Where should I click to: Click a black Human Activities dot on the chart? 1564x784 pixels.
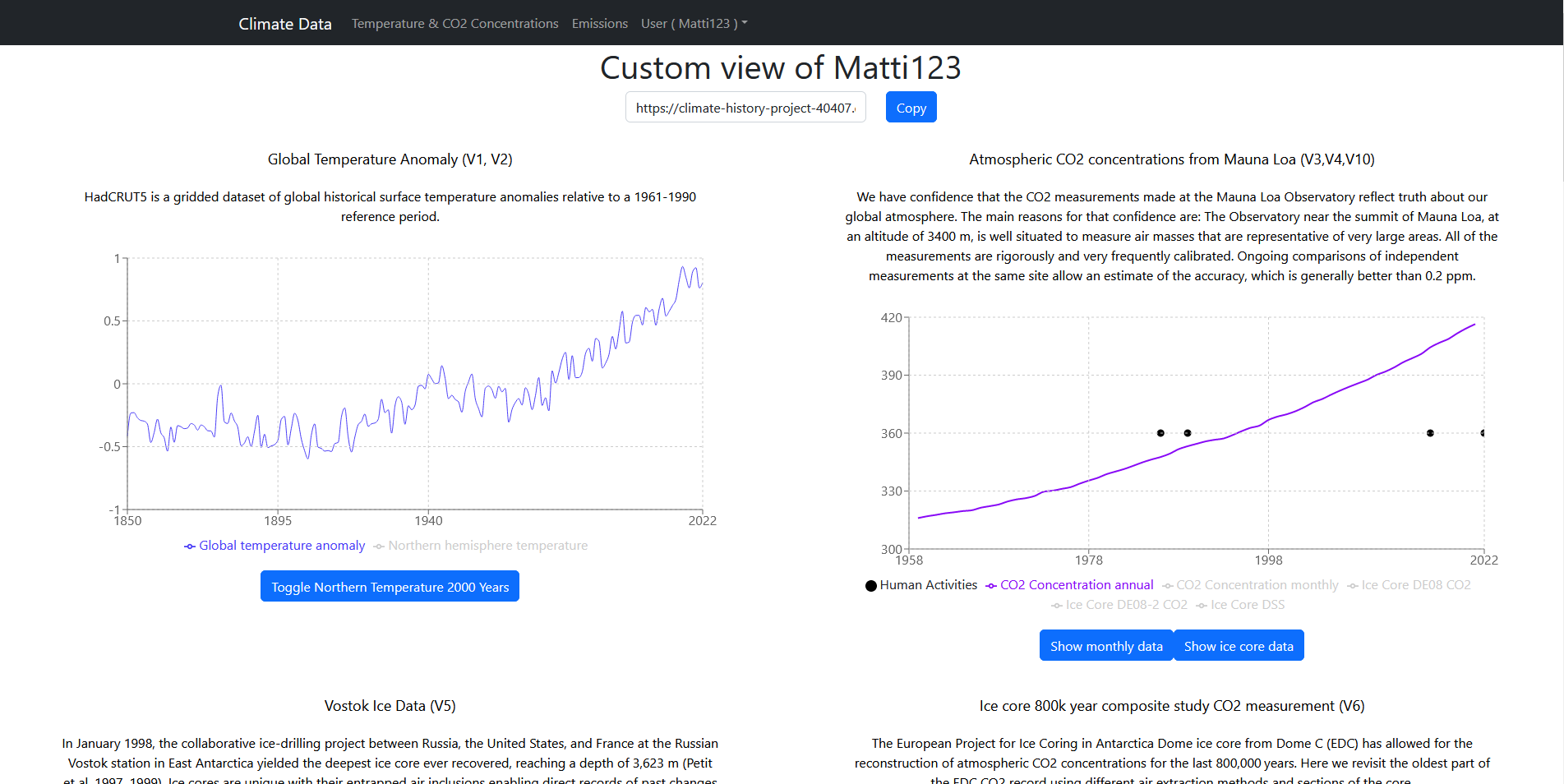(x=1160, y=432)
